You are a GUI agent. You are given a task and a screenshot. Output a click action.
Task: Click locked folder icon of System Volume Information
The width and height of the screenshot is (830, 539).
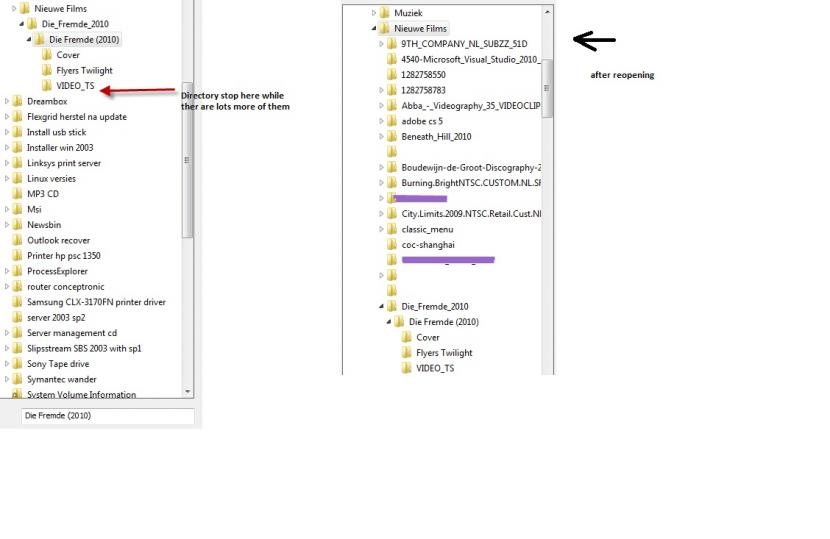(17, 394)
